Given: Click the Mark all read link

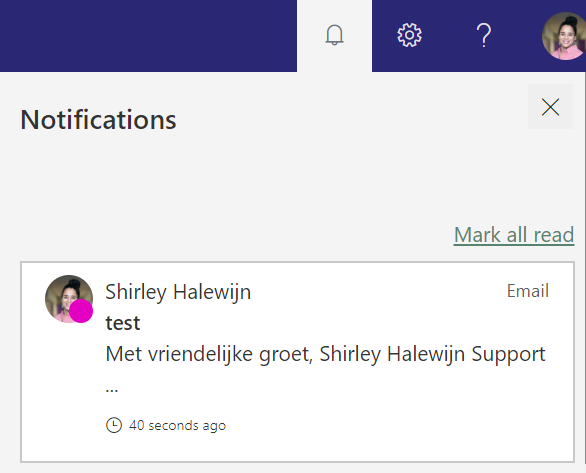Looking at the screenshot, I should point(514,235).
